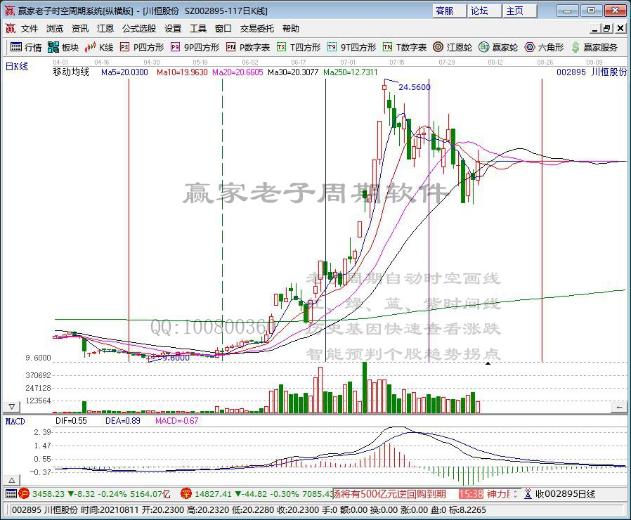
Task: Click the 3458.23 index value in status bar
Action: tap(48, 494)
